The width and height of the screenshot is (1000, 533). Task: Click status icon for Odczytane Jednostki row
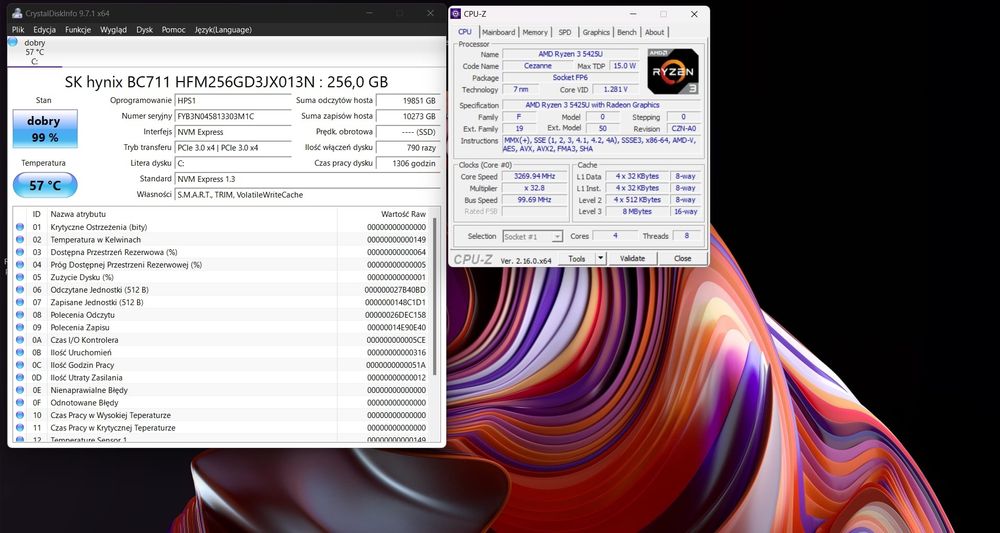coord(20,289)
